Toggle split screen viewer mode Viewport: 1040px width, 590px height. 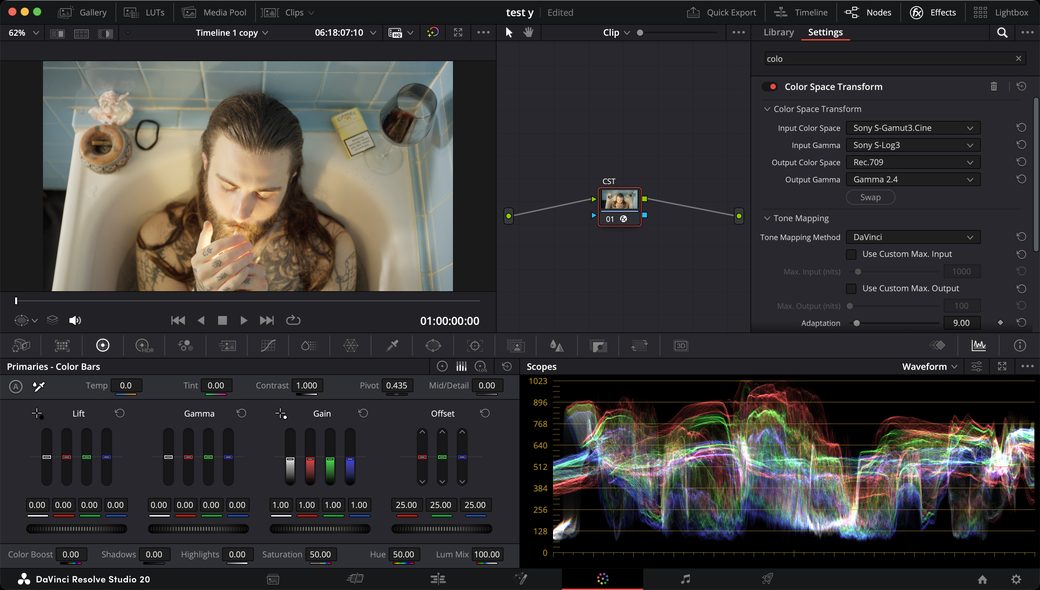click(82, 33)
